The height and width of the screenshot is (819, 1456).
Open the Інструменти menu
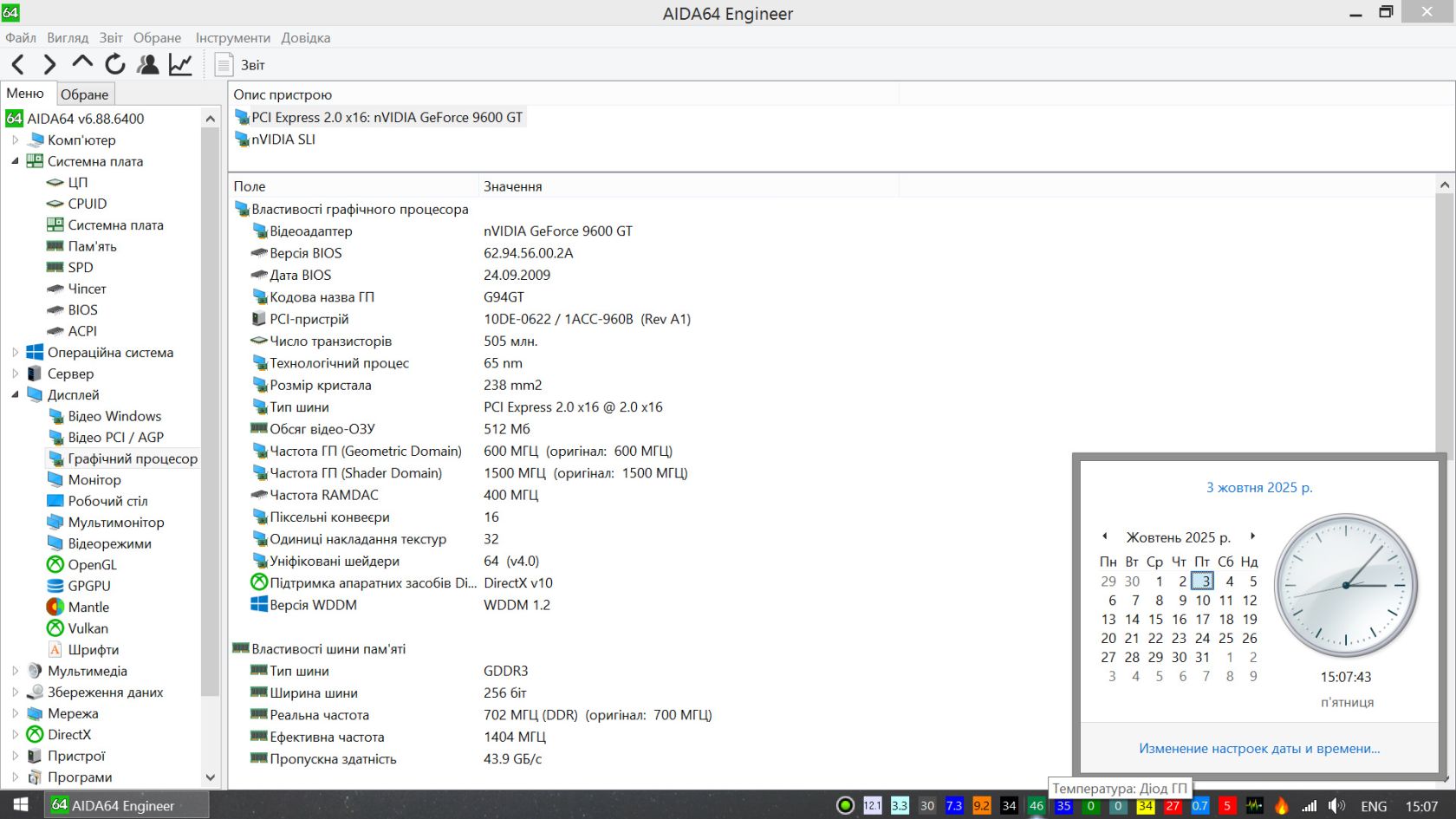232,37
